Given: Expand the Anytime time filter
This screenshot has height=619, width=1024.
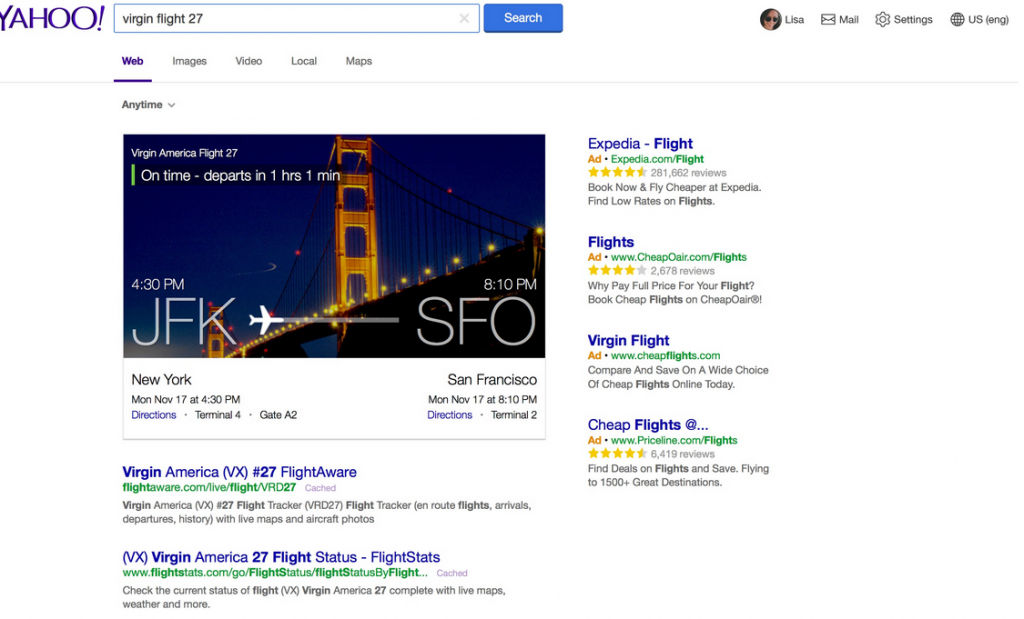Looking at the screenshot, I should pos(148,104).
